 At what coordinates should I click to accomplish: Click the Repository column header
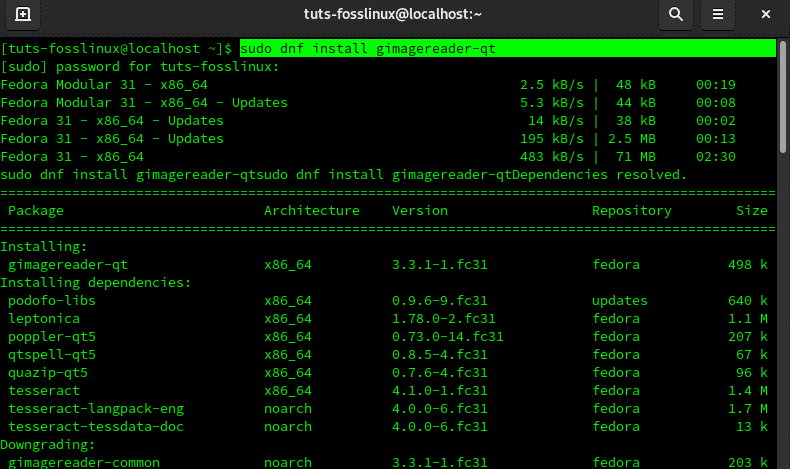pyautogui.click(x=632, y=211)
